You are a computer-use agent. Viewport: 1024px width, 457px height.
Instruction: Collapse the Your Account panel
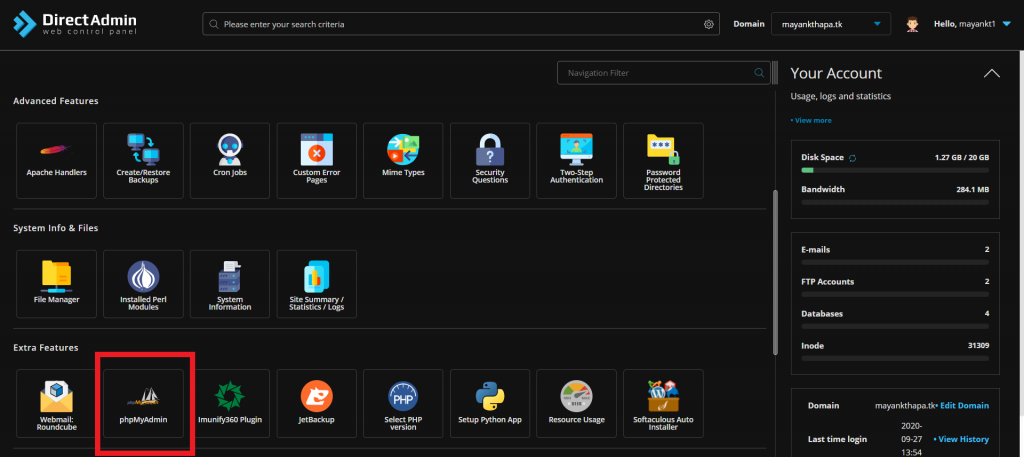[991, 73]
